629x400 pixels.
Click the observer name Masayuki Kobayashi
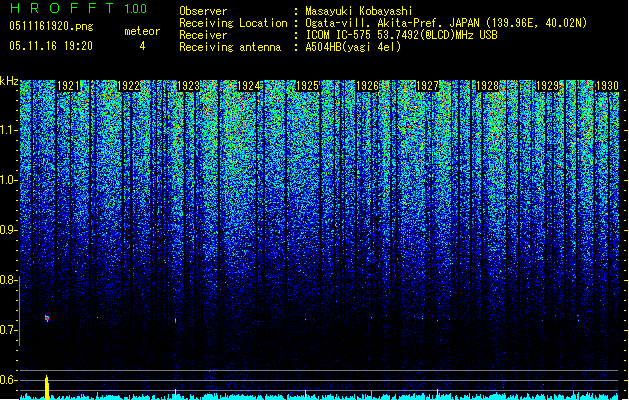coord(359,11)
